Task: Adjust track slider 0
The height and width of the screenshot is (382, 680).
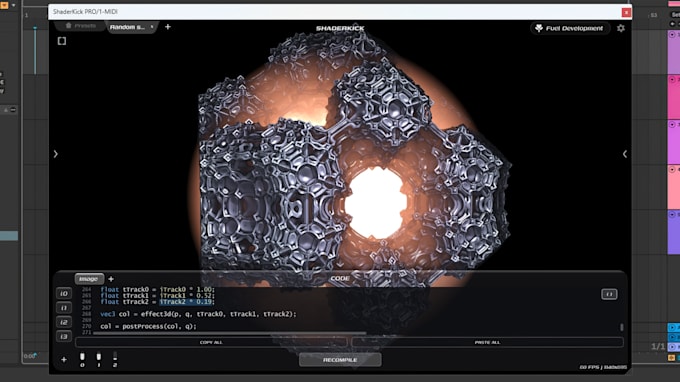Action: (x=82, y=357)
